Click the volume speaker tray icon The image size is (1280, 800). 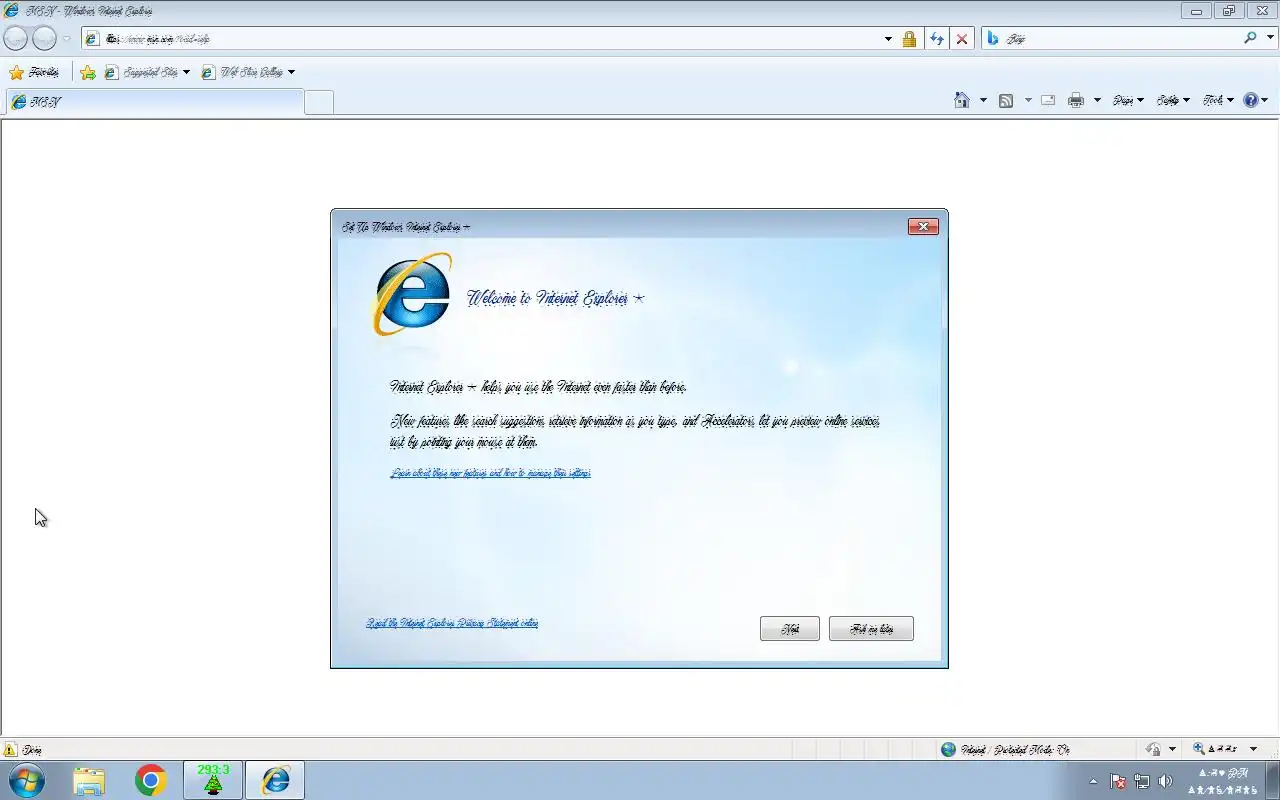[x=1165, y=781]
